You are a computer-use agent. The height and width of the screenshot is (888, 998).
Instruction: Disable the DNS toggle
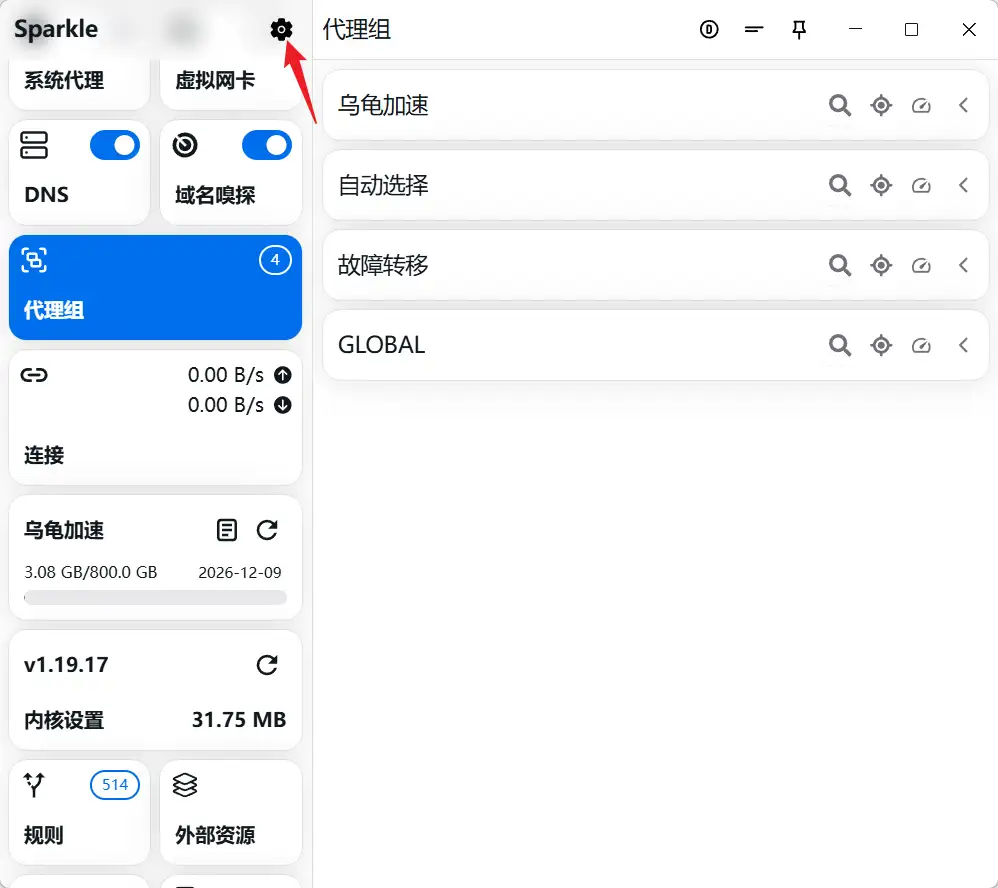pos(114,145)
